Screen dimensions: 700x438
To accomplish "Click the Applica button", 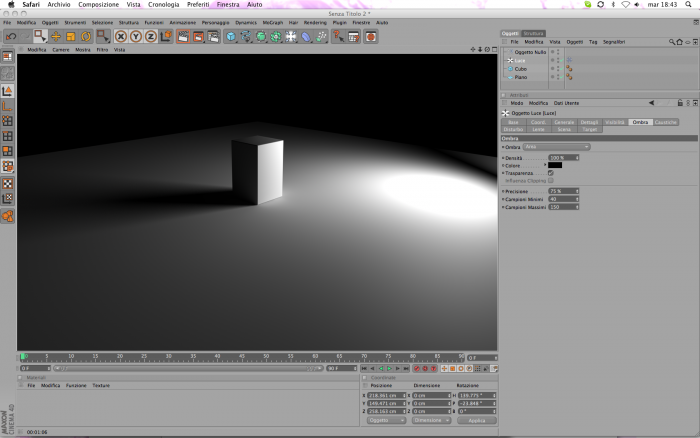I will (x=477, y=420).
